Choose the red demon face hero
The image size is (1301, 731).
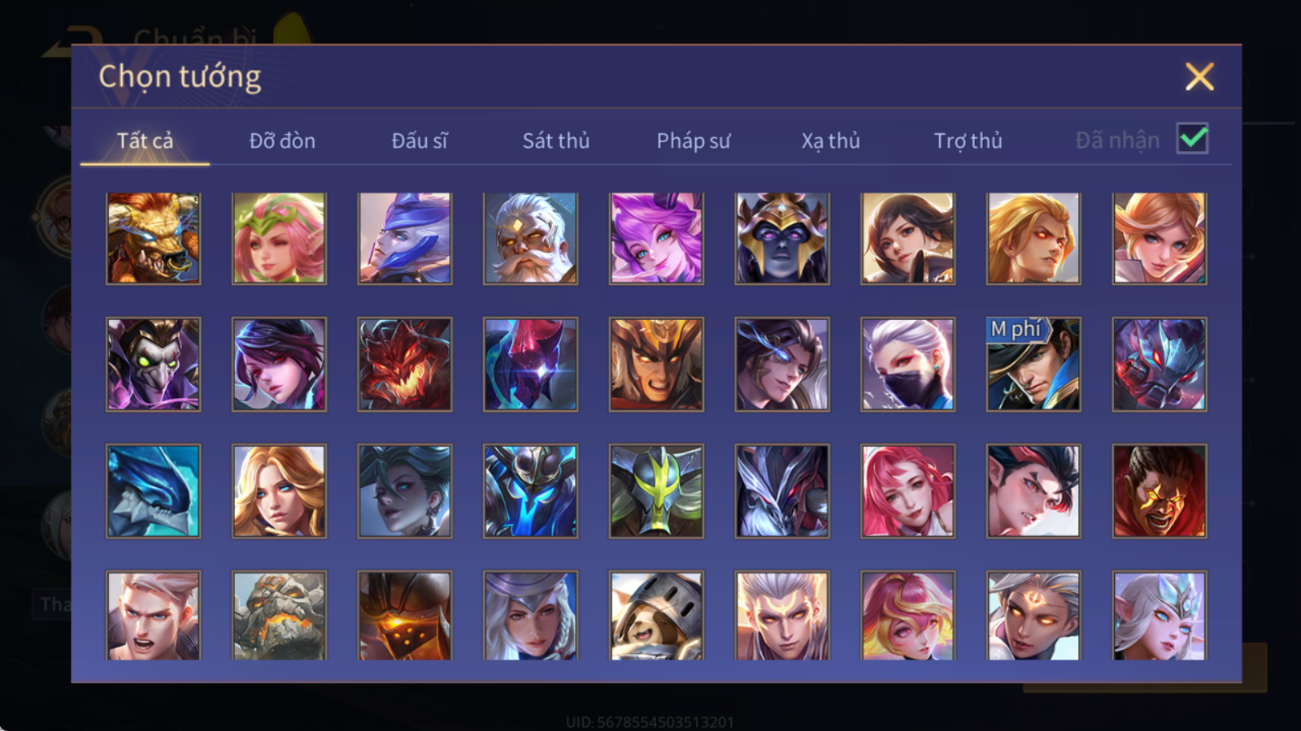tap(405, 364)
